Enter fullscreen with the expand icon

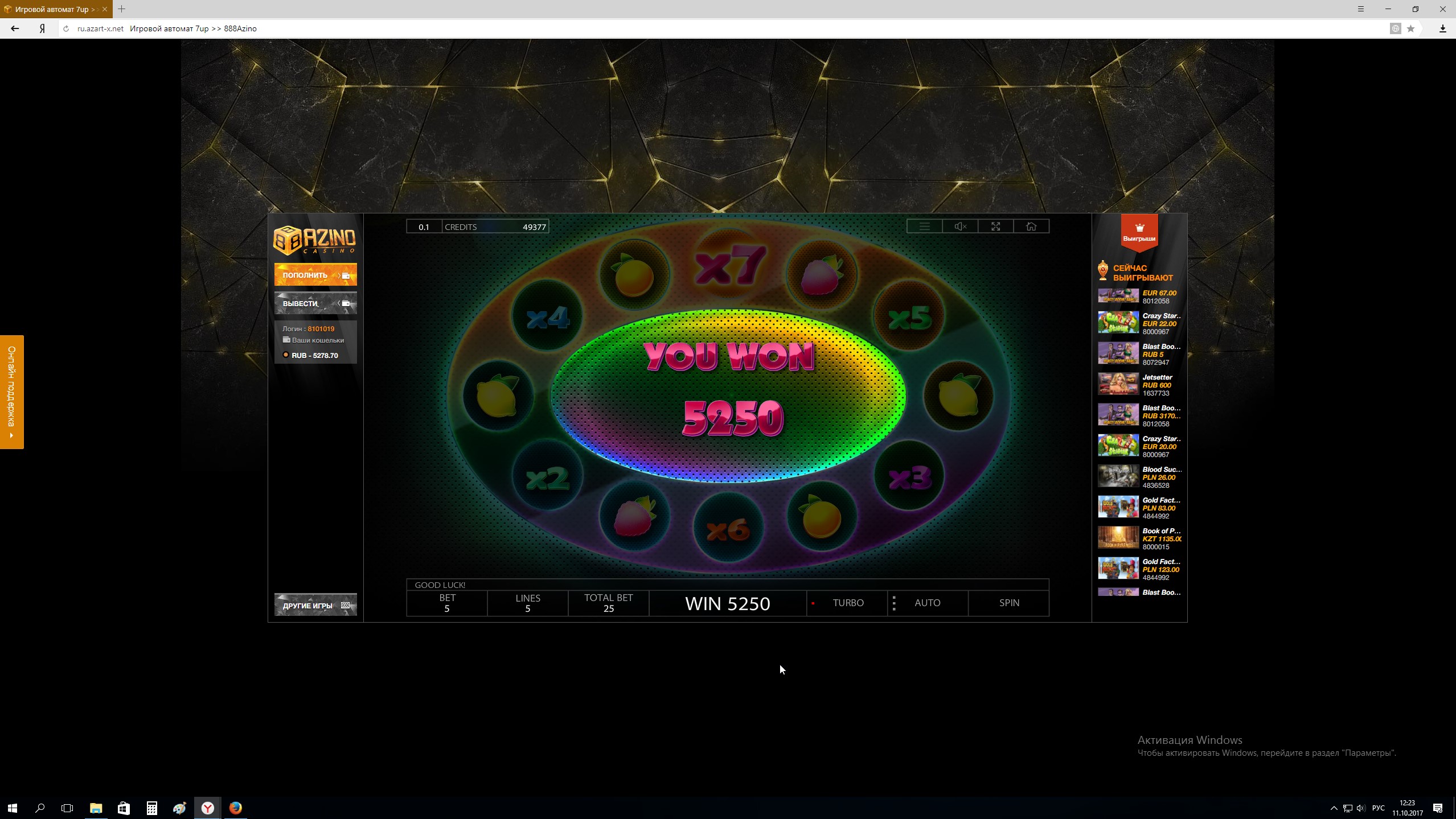(x=995, y=227)
